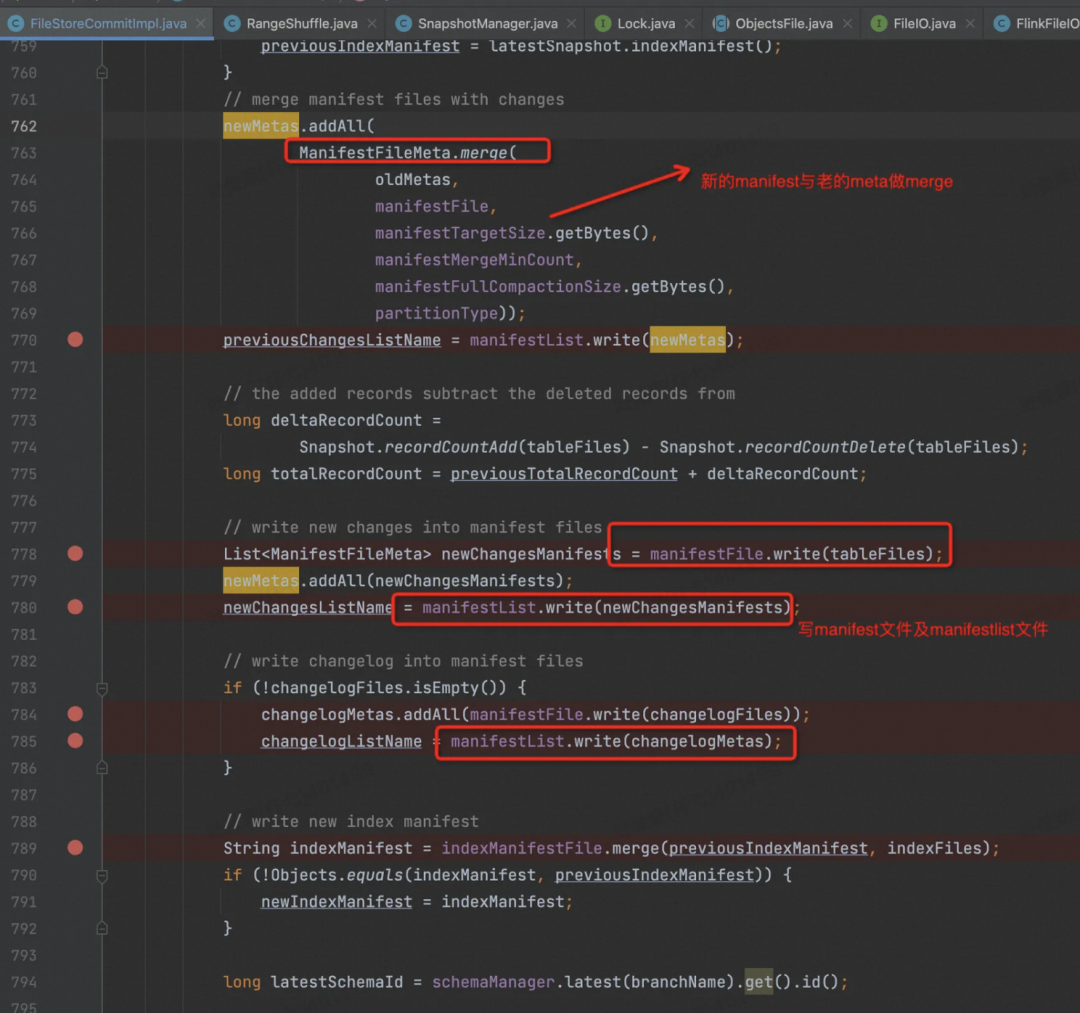Disable the breakpoint on line 789
This screenshot has width=1080, height=1013.
(x=75, y=848)
